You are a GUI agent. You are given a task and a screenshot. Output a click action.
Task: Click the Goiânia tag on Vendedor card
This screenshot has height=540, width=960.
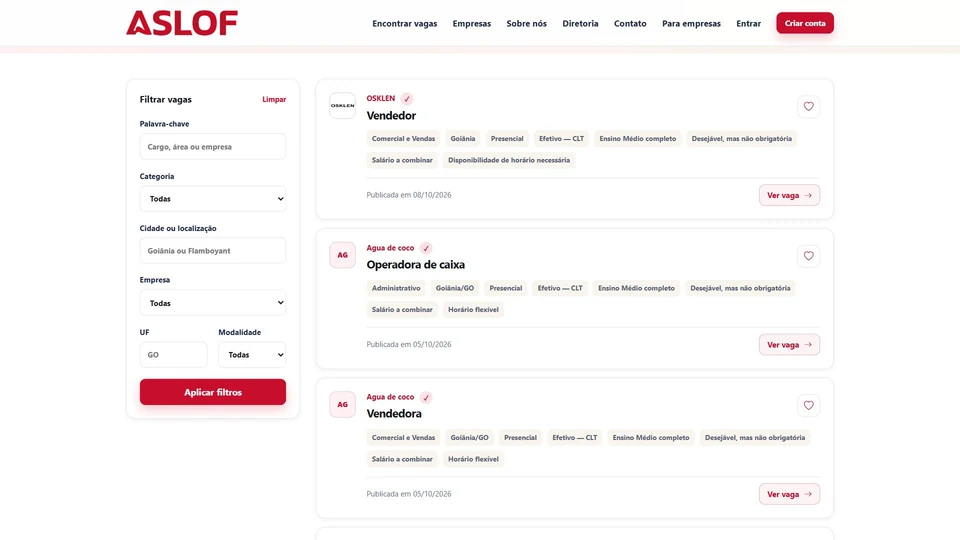[463, 139]
